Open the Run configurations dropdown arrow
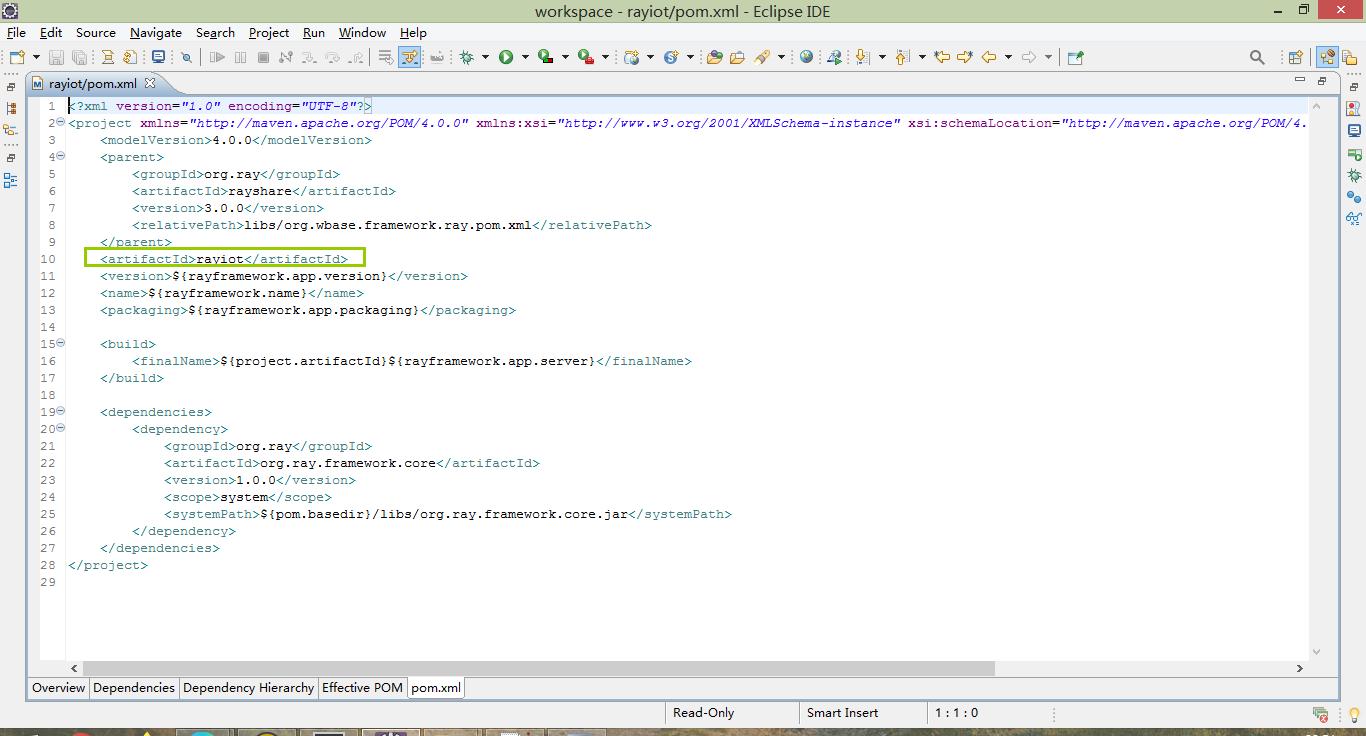 (x=524, y=57)
